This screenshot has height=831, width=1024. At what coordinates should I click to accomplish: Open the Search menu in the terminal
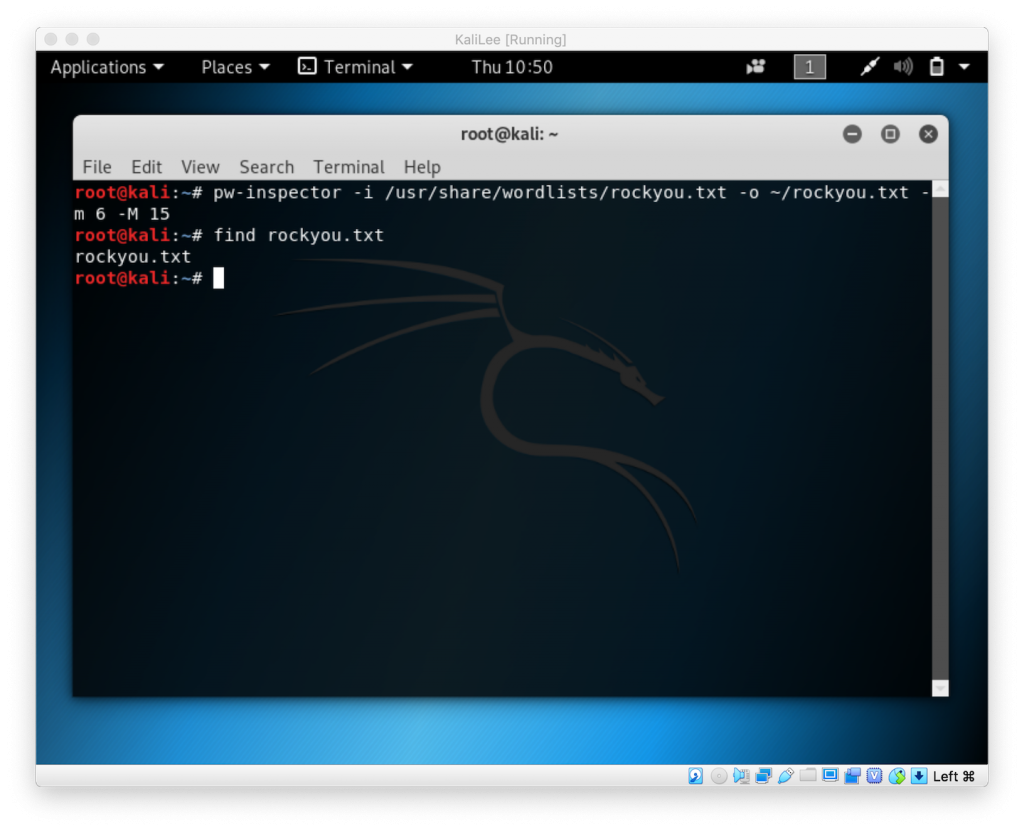click(266, 167)
